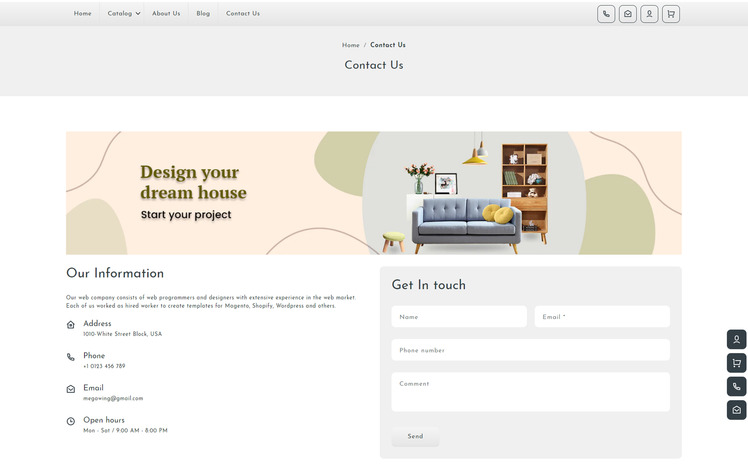The image size is (748, 465).
Task: Click the phone icon in the header
Action: coord(606,14)
